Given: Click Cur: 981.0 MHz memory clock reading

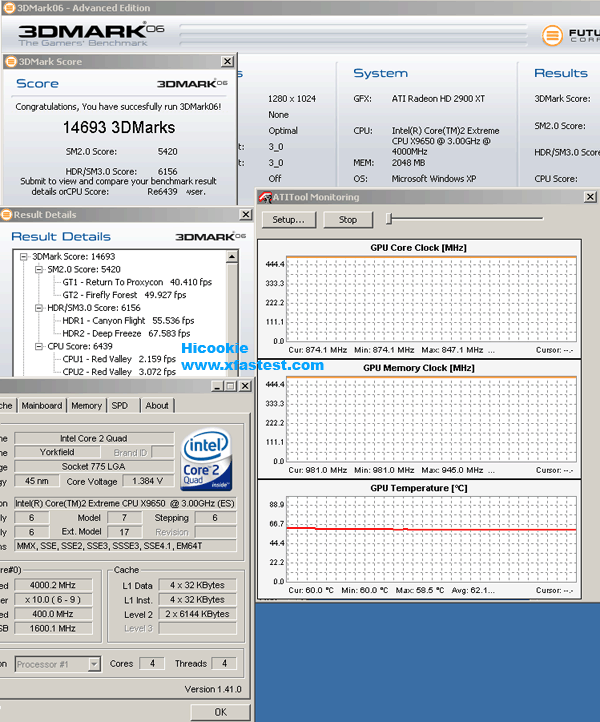Looking at the screenshot, I should click(318, 470).
